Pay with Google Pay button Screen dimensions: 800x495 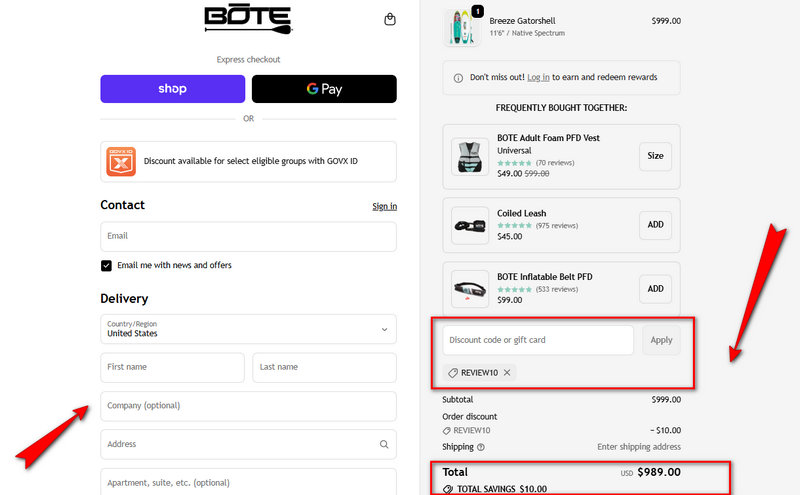point(324,89)
